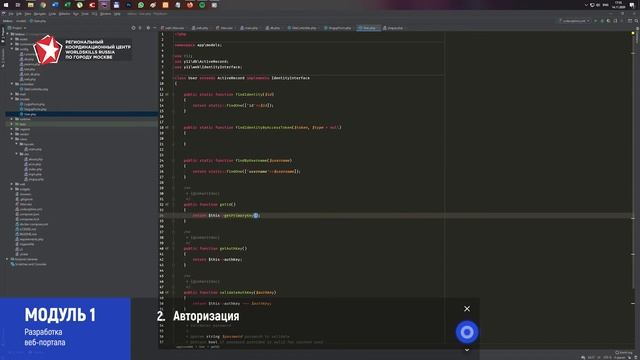Open Search Everywhere magnifier icon
Image resolution: width=640 pixels, height=360 pixels.
pyautogui.click(x=636, y=21)
